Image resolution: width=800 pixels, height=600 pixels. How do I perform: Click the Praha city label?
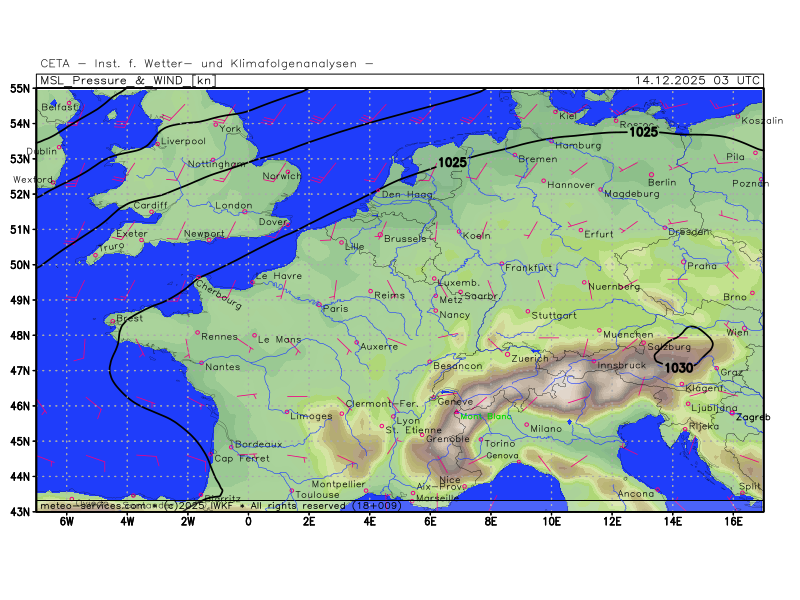tap(702, 266)
